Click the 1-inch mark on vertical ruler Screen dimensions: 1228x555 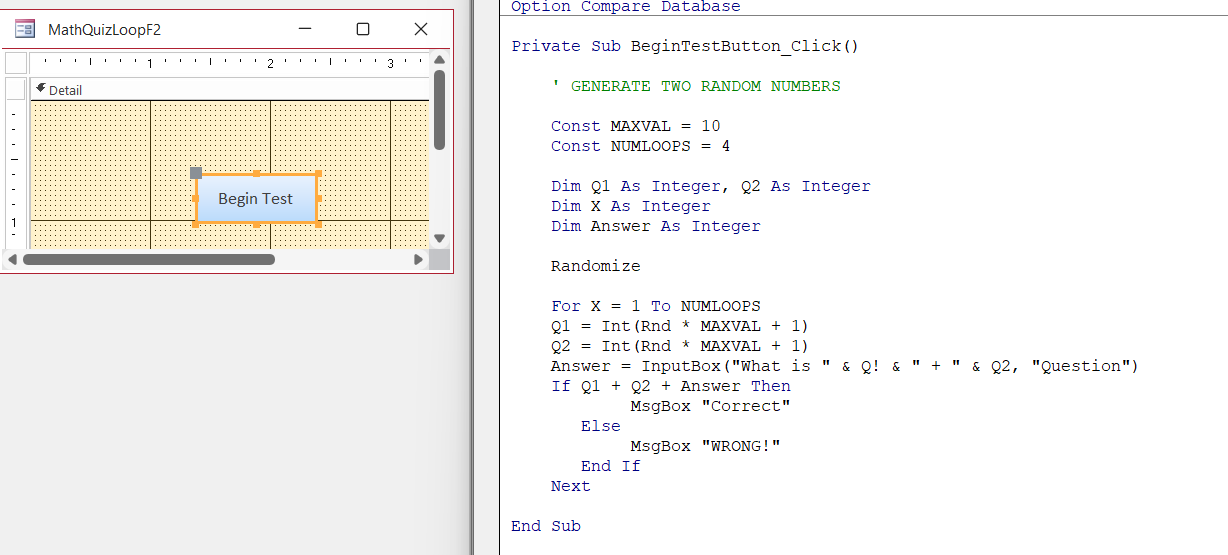(14, 222)
